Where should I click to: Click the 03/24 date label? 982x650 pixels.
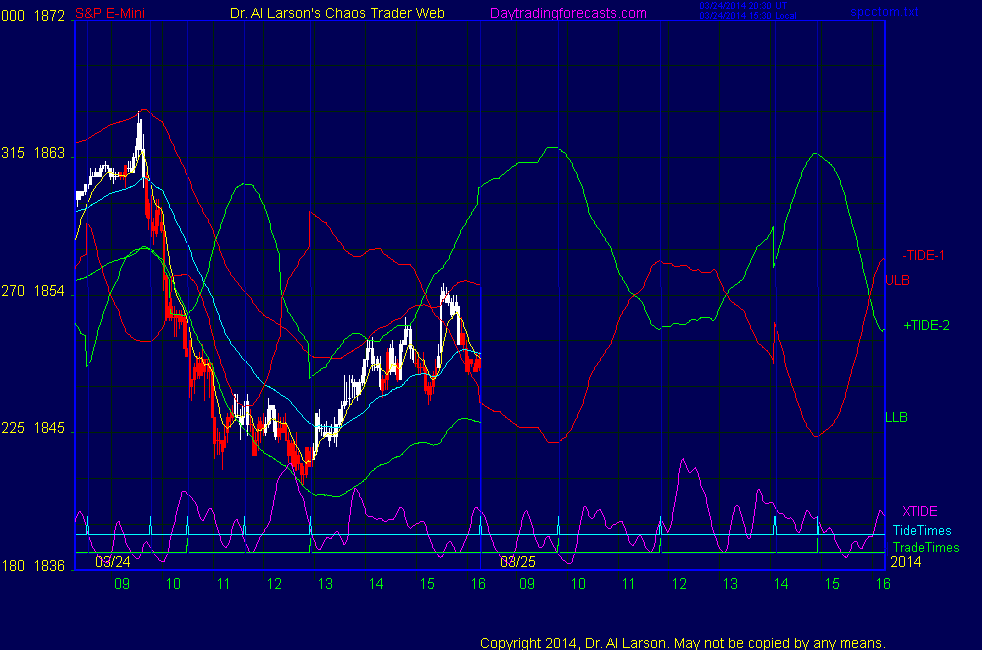113,562
